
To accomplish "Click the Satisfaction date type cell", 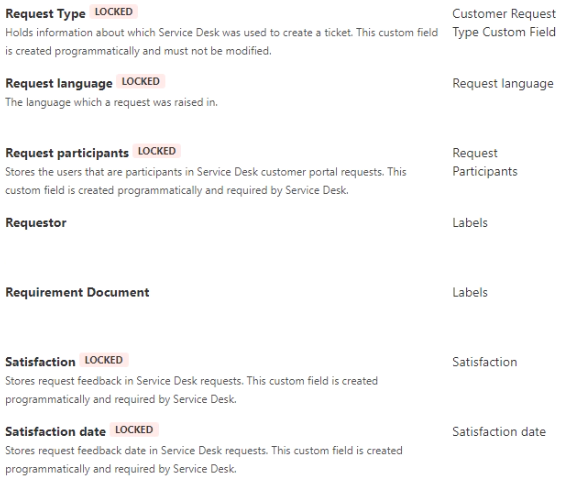I will [x=499, y=432].
